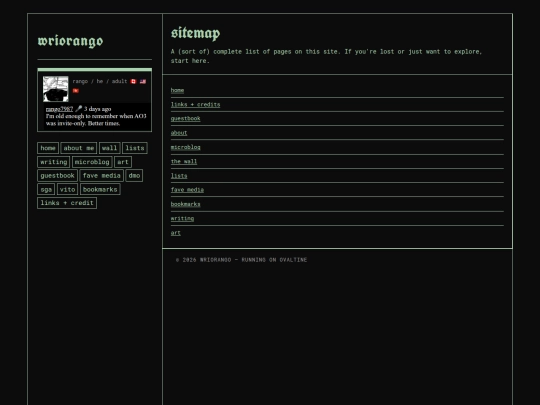The height and width of the screenshot is (405, 540).
Task: Follow the 'fave media' sitemap link
Action: click(187, 190)
